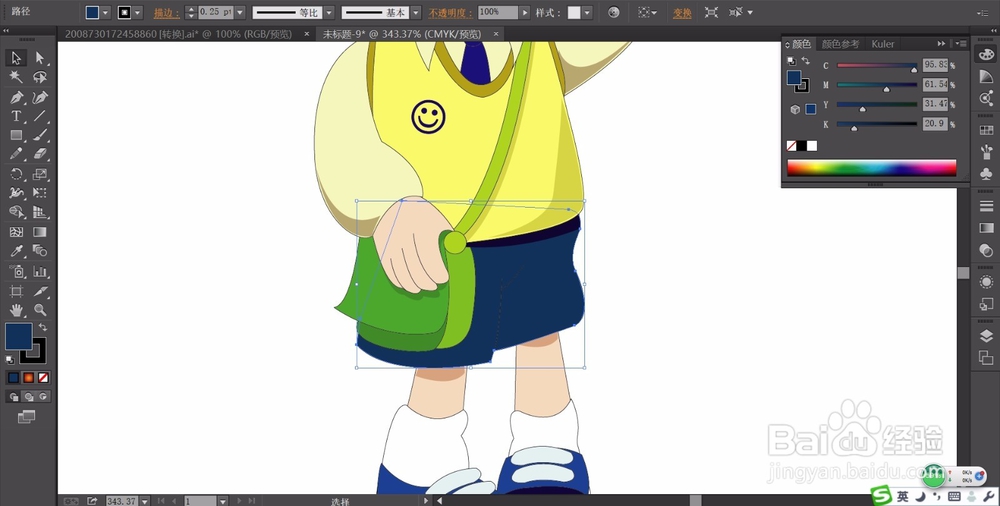Viewport: 1000px width, 506px height.
Task: Pick color from spectrum bar
Action: pos(871,167)
